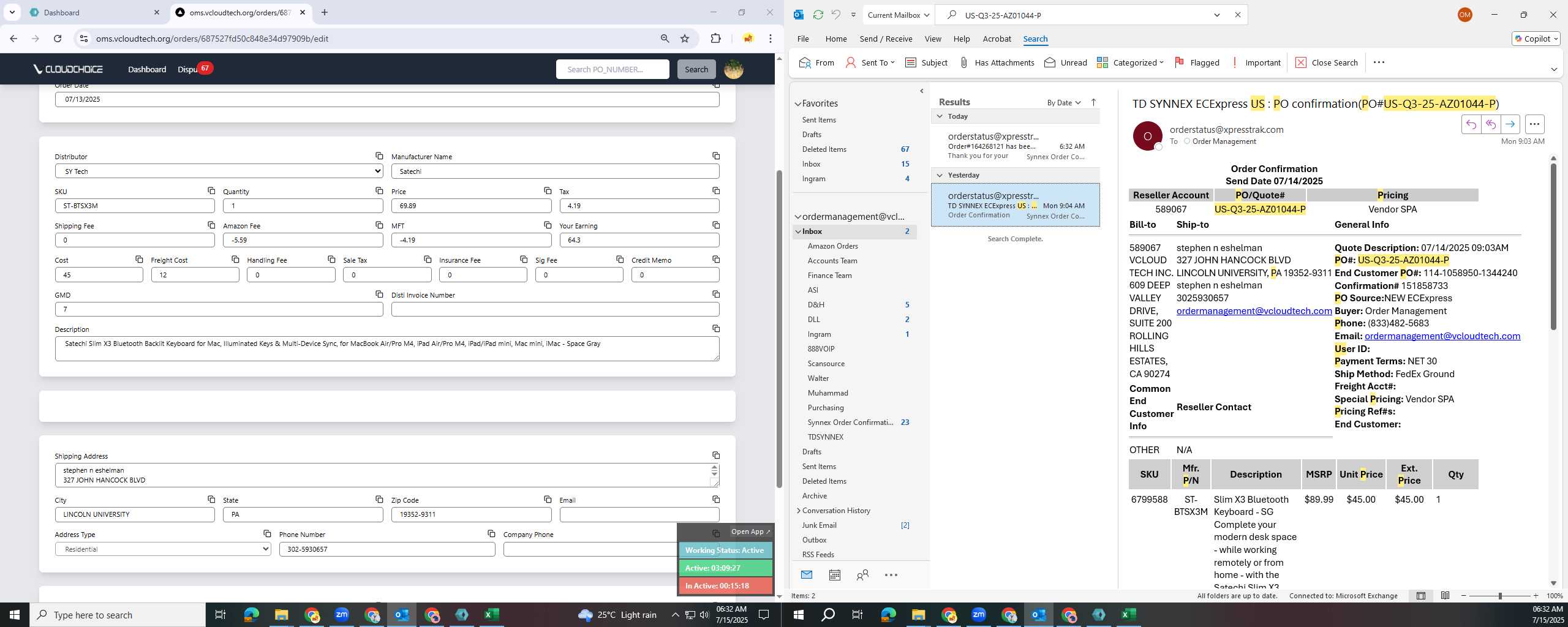Collapse the Today results group
Image resolution: width=1568 pixels, height=627 pixels.
[940, 116]
